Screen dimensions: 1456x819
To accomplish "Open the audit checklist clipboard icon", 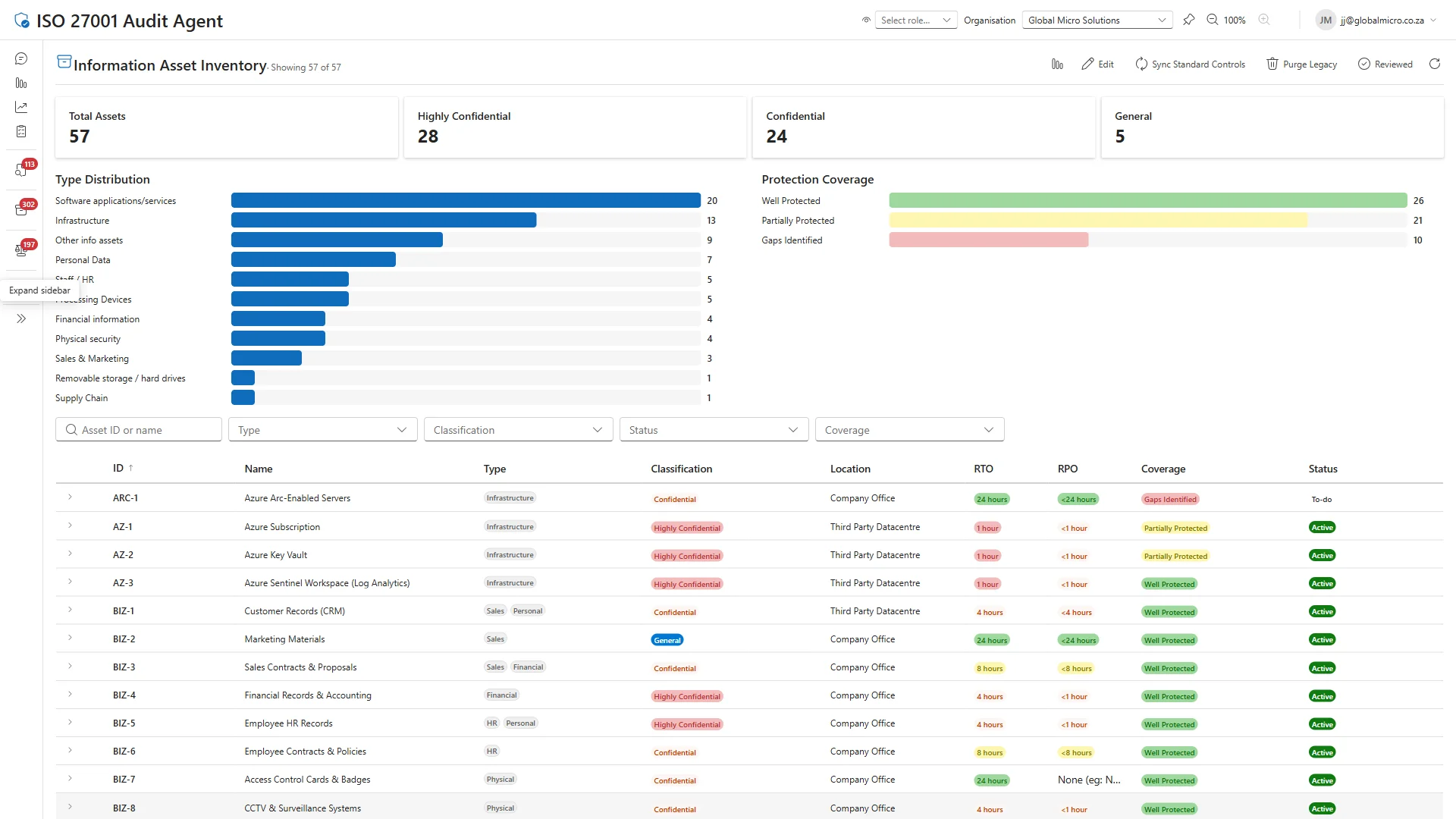I will coord(20,131).
